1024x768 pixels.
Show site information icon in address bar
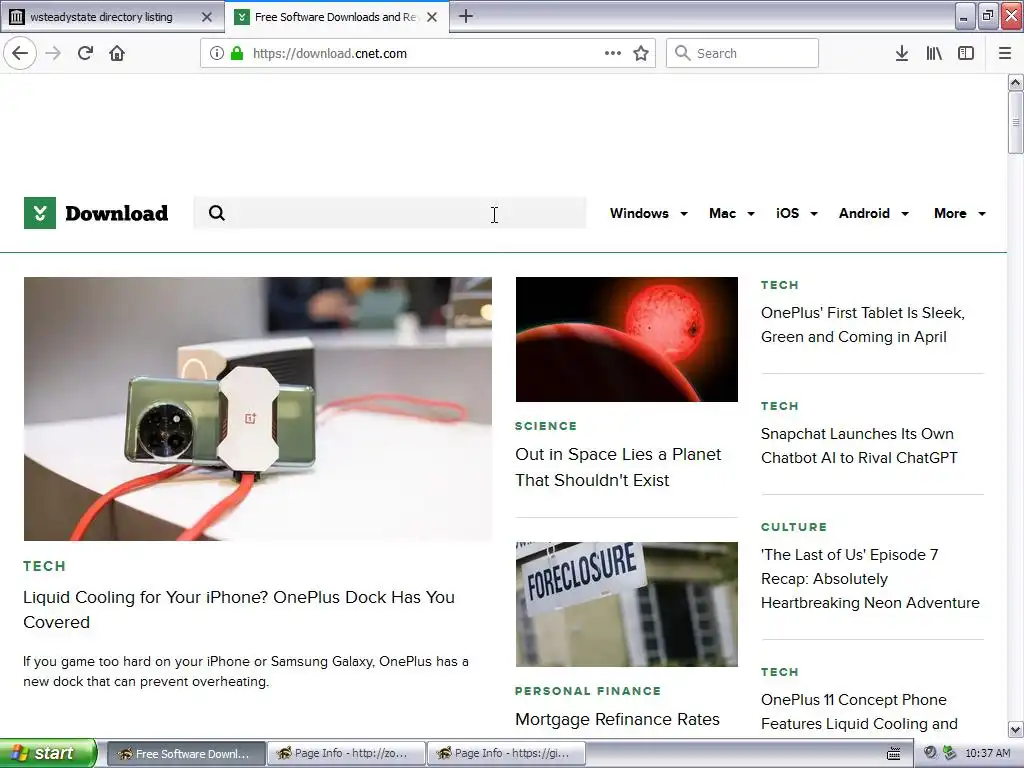coord(216,53)
